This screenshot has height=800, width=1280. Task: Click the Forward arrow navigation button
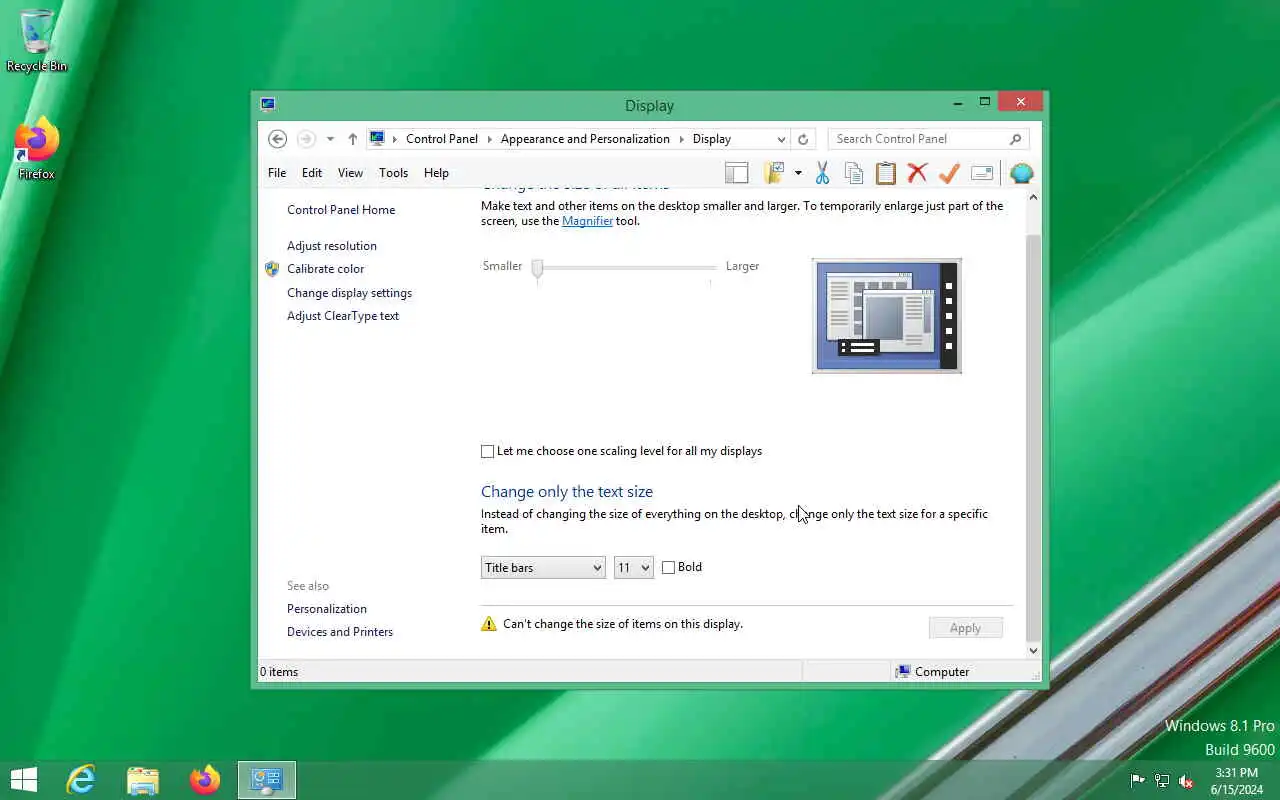point(307,139)
